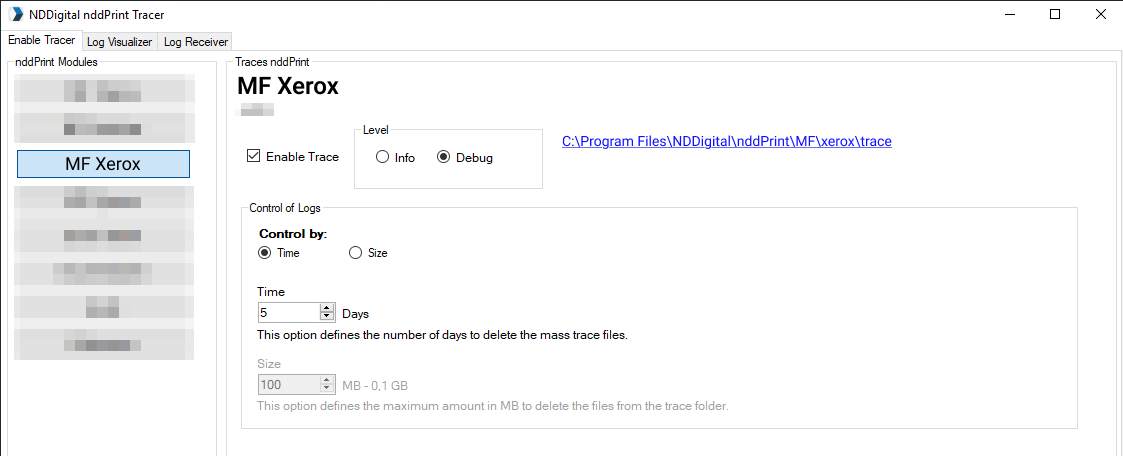Select the MF Xerox module
The height and width of the screenshot is (456, 1123).
[x=103, y=164]
